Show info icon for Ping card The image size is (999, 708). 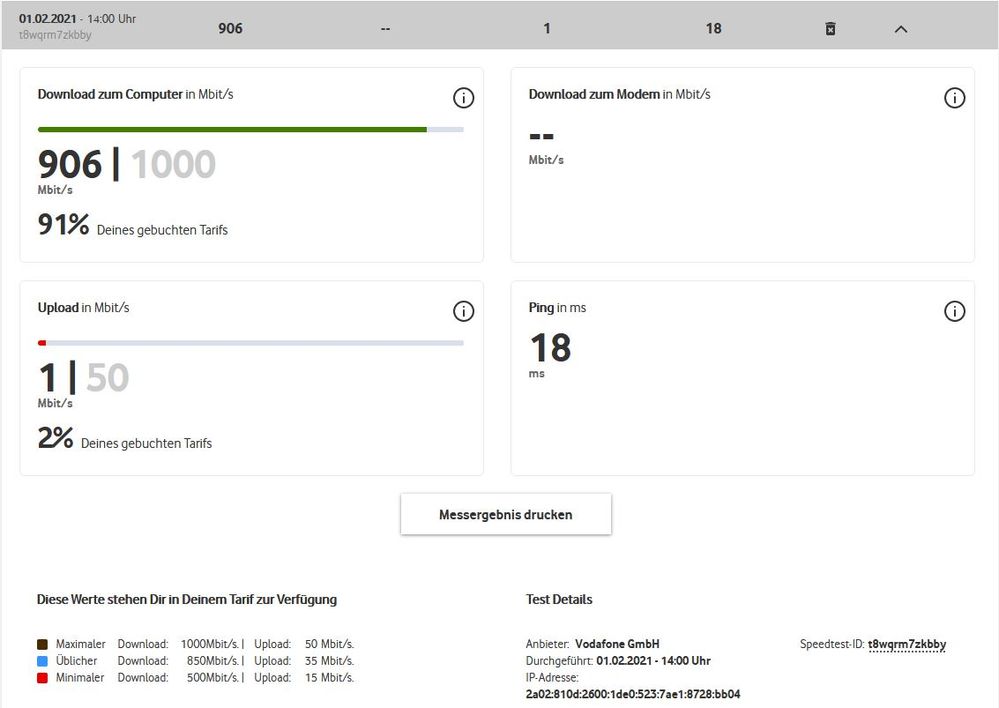click(954, 312)
